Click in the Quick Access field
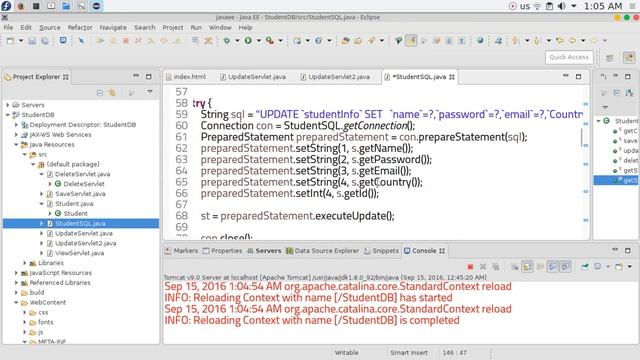 [569, 57]
